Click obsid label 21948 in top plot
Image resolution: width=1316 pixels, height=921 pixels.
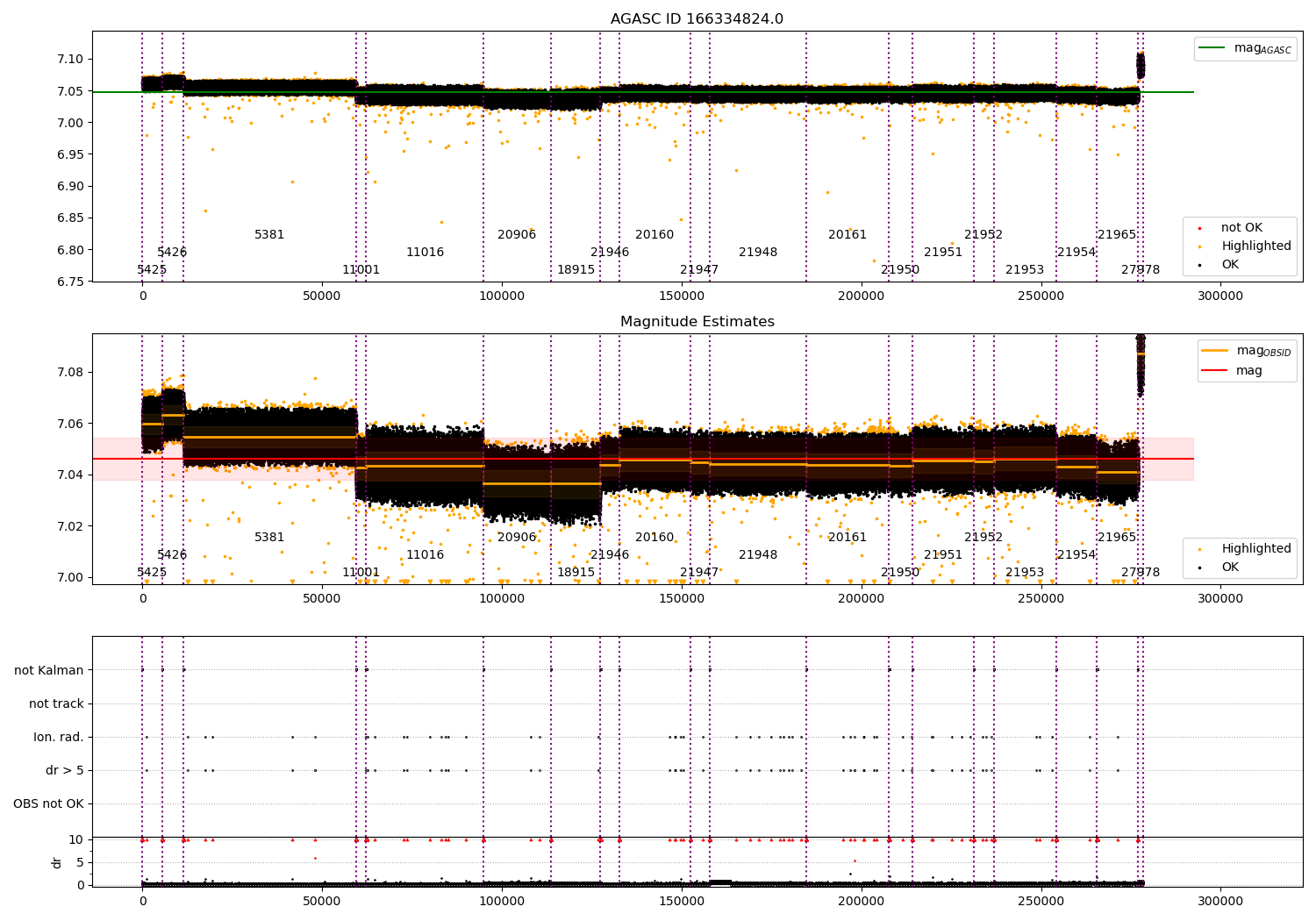[758, 253]
